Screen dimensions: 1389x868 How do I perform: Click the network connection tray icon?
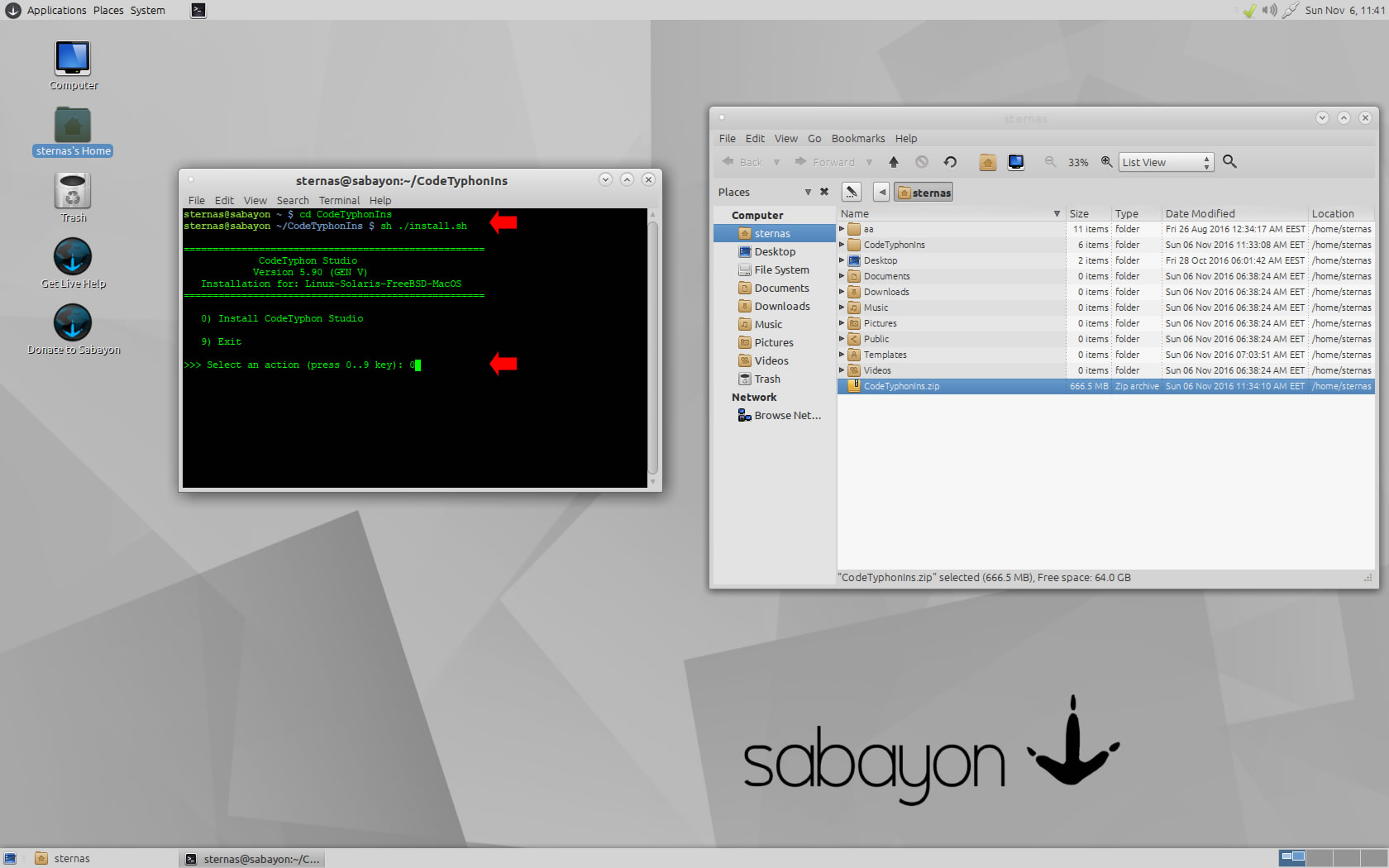click(x=1290, y=10)
